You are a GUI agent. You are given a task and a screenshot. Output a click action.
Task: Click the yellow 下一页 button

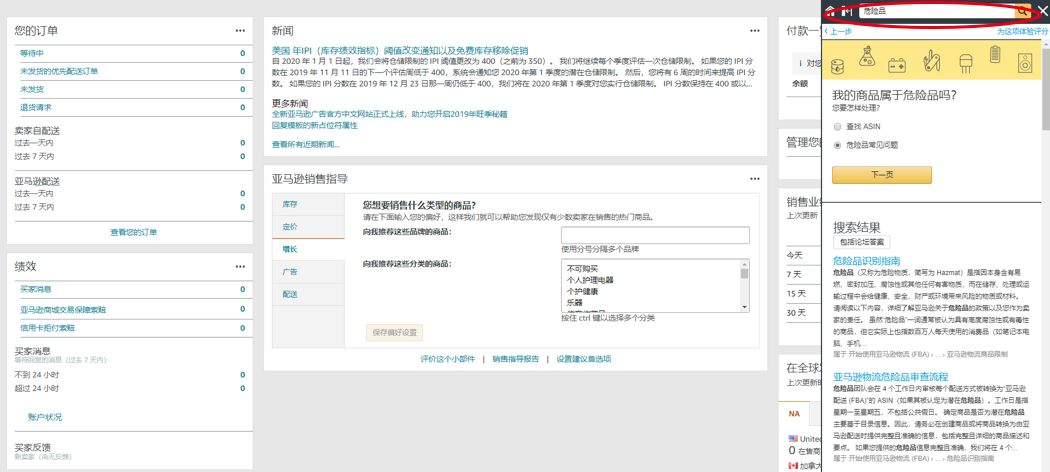[881, 175]
